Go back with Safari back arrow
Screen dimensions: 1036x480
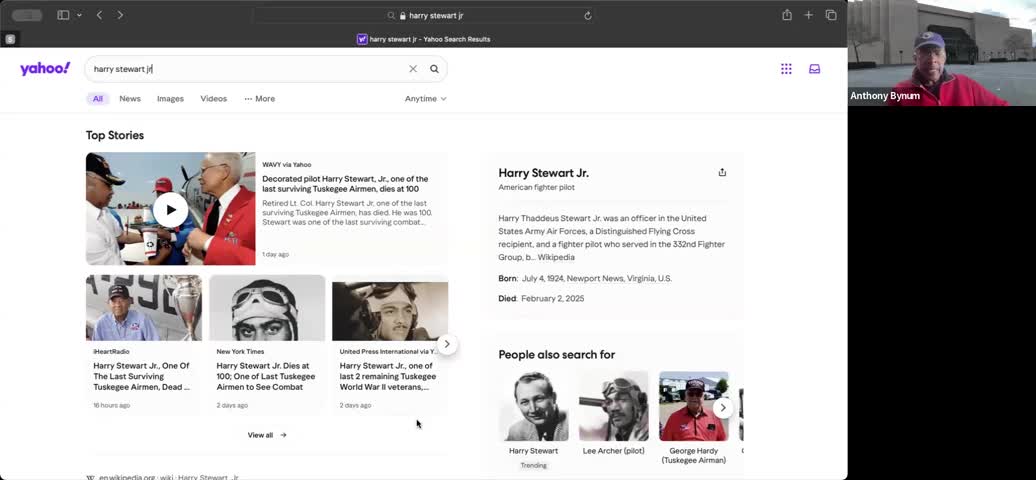(x=99, y=15)
